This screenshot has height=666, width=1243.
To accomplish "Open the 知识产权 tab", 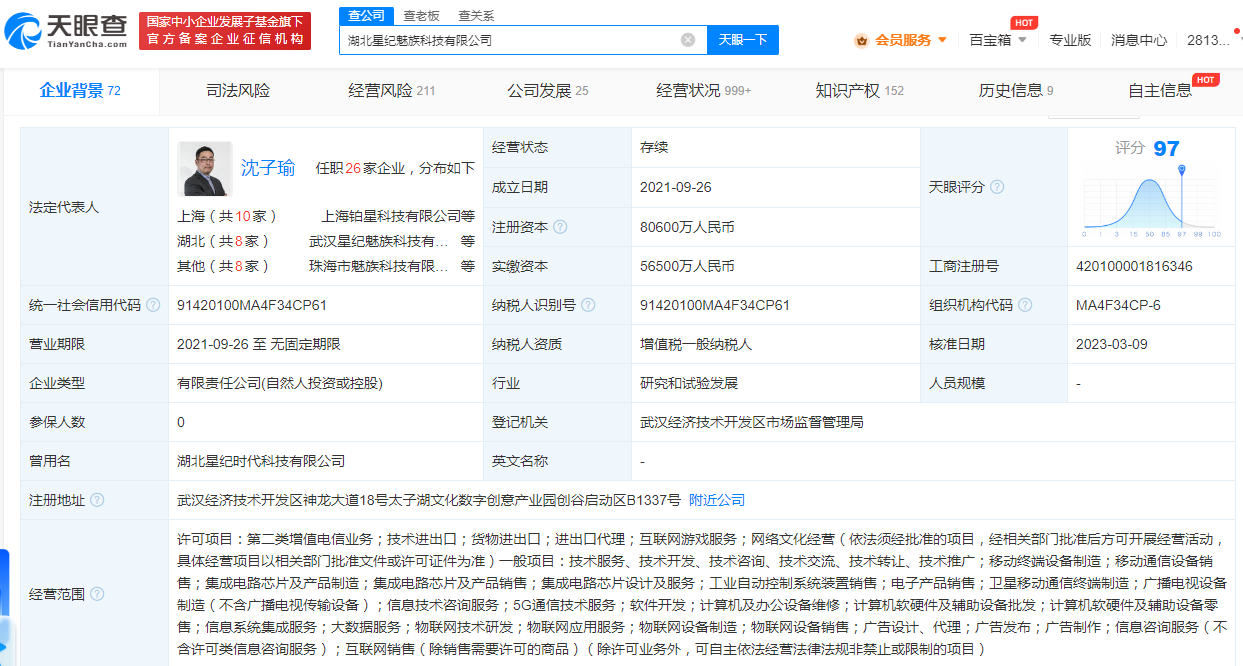I will [x=860, y=91].
